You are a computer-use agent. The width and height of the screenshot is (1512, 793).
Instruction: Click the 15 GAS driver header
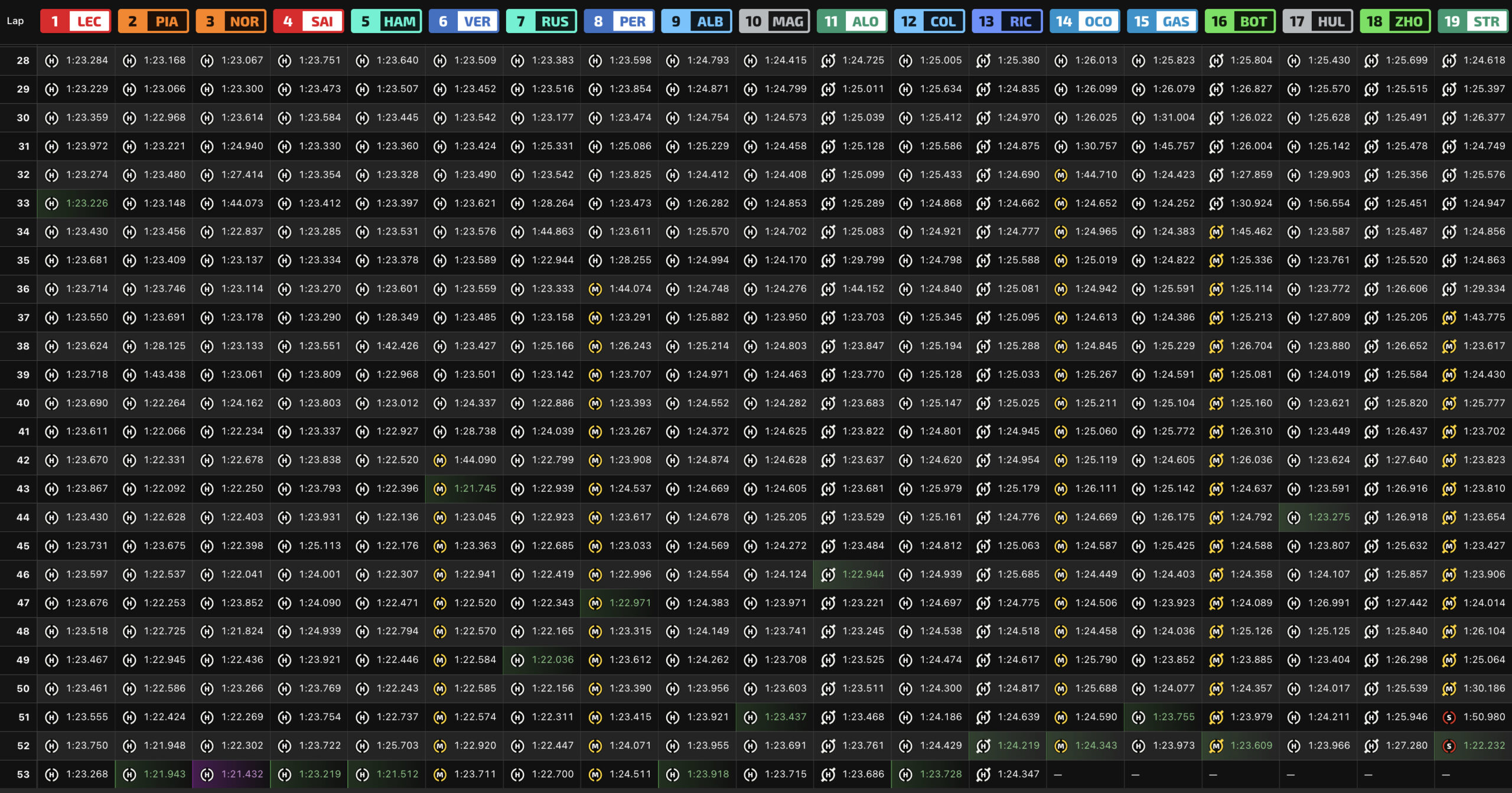pos(1162,22)
